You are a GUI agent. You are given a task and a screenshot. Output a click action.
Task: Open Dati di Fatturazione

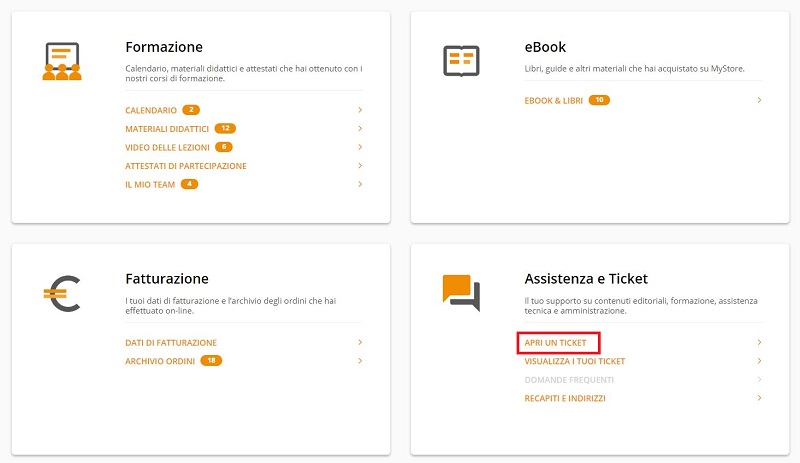[x=171, y=343]
